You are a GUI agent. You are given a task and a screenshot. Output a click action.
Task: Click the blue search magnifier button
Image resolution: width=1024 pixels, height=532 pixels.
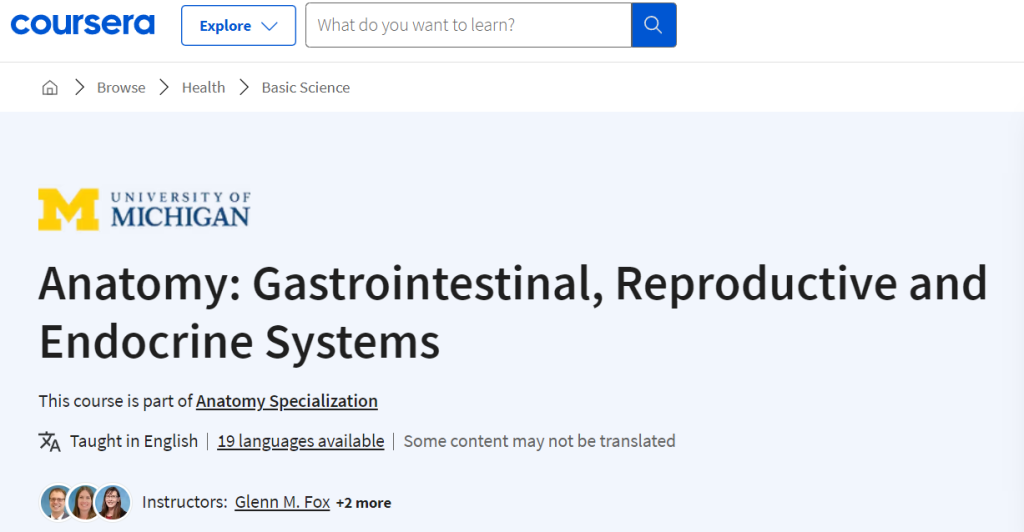[x=654, y=25]
